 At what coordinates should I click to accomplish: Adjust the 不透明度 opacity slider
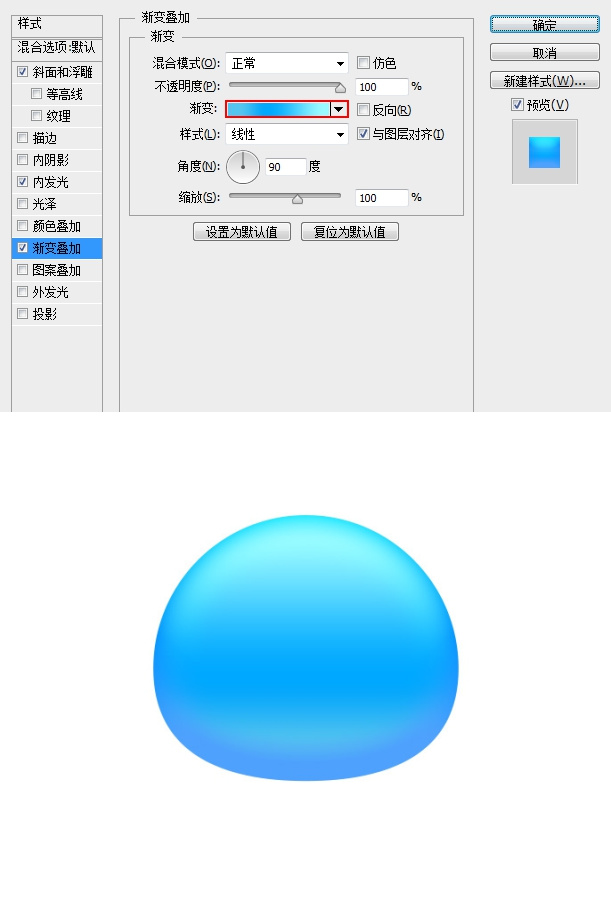pyautogui.click(x=341, y=88)
